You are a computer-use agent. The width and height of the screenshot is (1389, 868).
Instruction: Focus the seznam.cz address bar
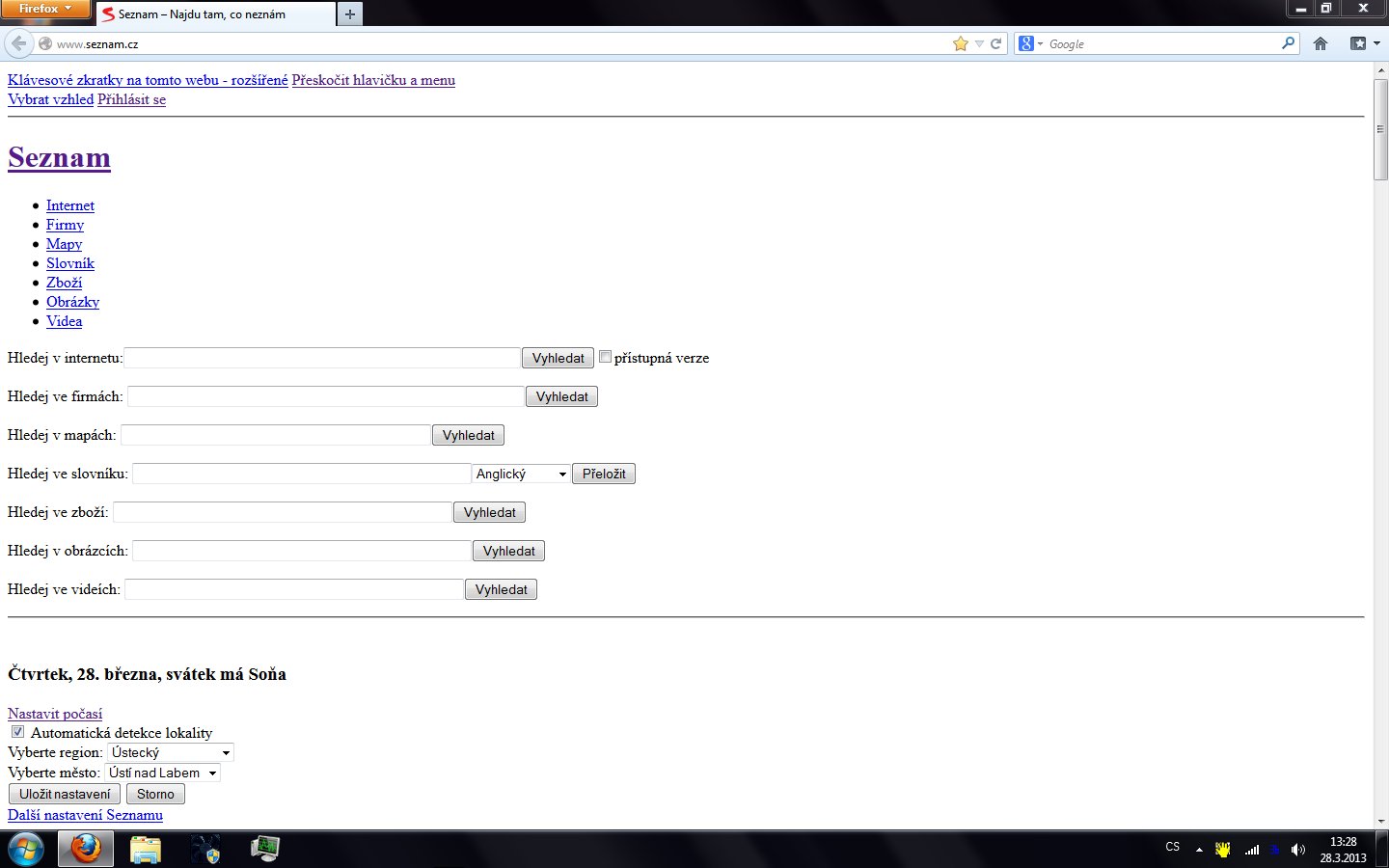coord(502,43)
